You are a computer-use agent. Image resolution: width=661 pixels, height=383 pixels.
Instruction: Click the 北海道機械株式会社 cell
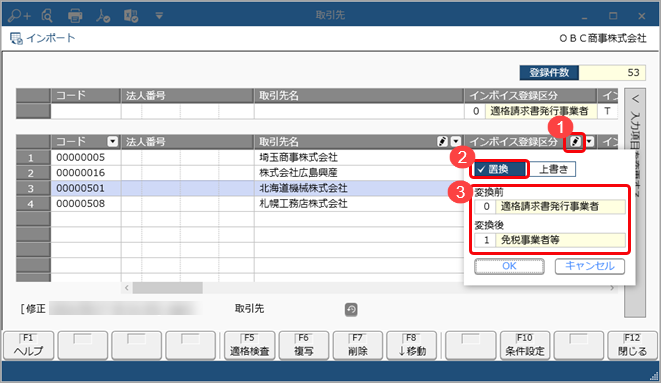click(x=358, y=188)
